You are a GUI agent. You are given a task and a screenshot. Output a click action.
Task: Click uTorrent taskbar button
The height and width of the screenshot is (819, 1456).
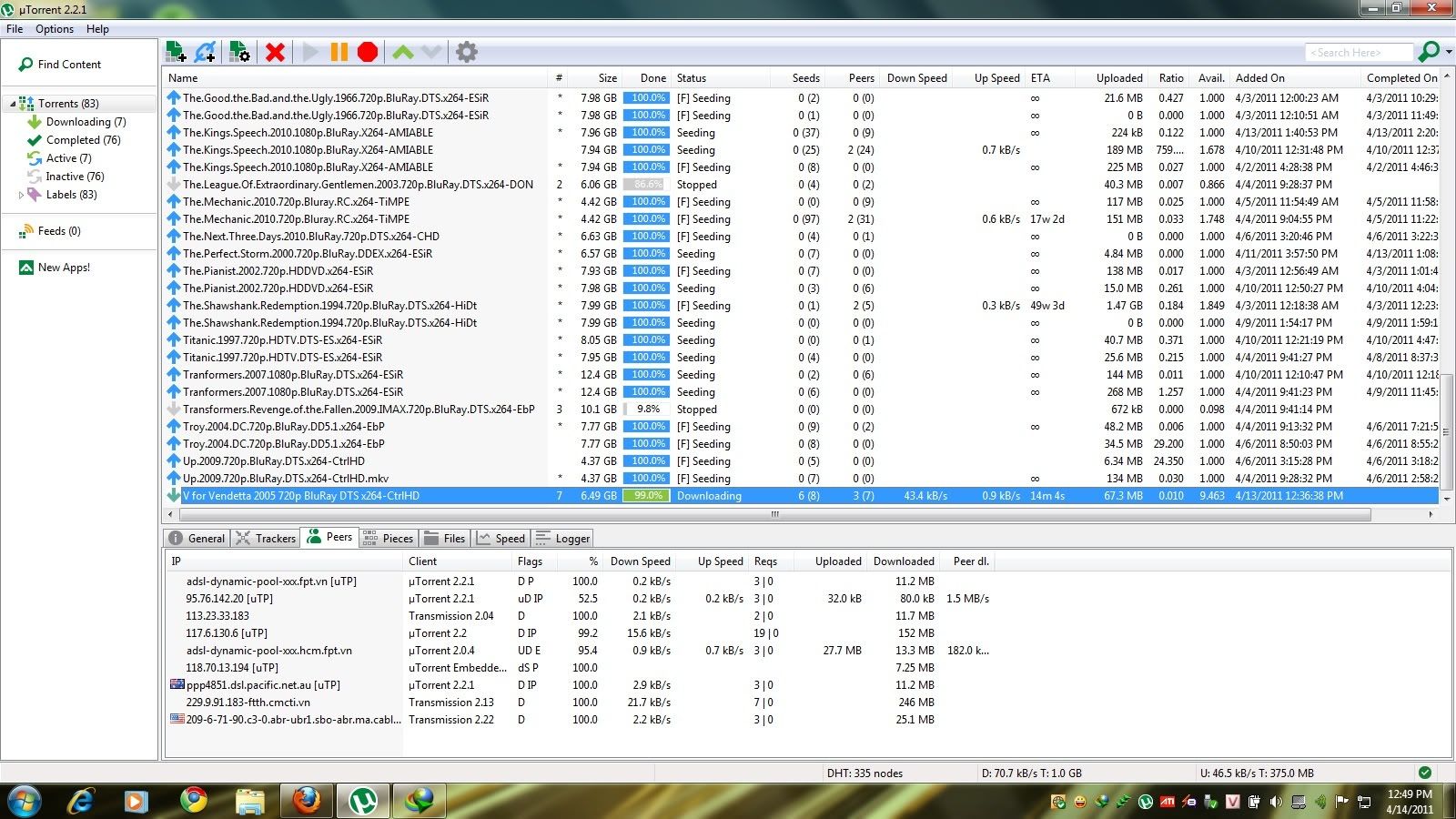(363, 801)
